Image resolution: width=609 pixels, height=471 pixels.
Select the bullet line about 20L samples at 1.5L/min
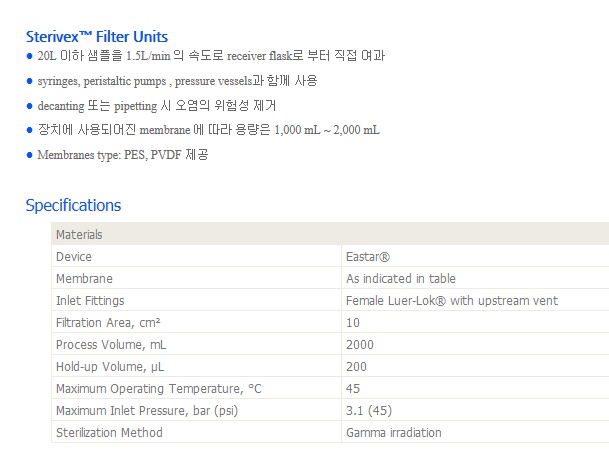point(211,56)
